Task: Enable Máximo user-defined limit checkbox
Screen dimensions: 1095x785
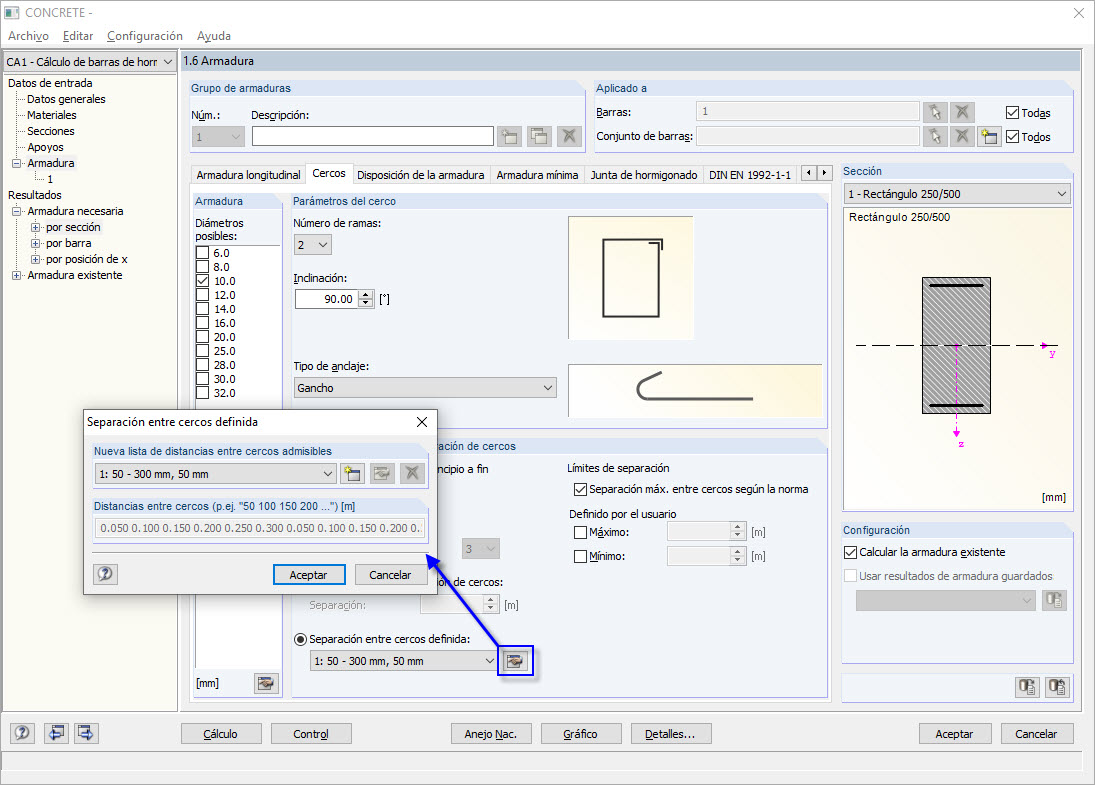Action: pos(580,532)
